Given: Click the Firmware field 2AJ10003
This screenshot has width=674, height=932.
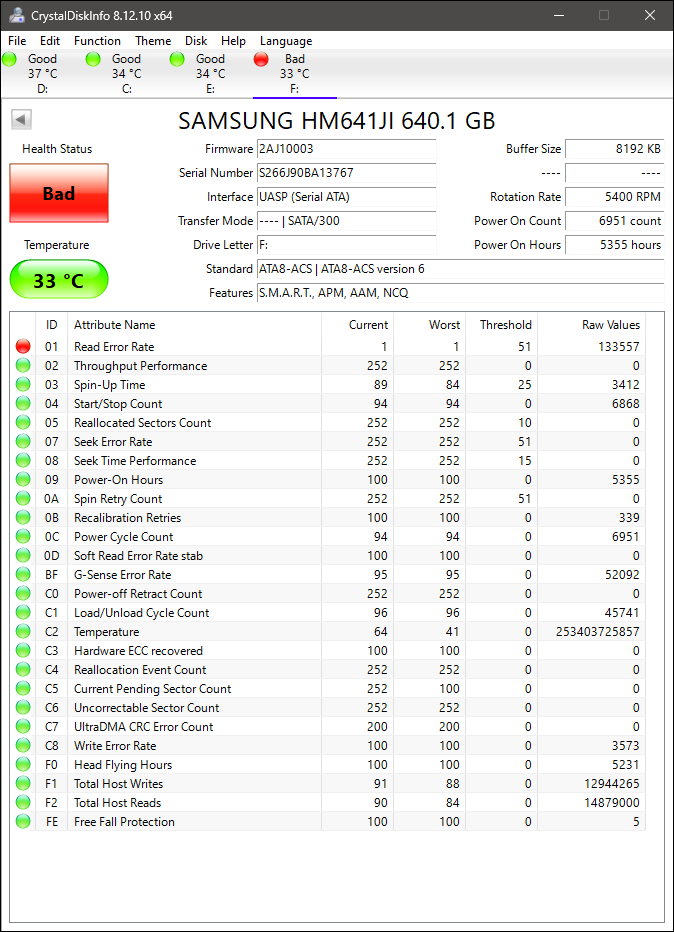Looking at the screenshot, I should tap(347, 149).
